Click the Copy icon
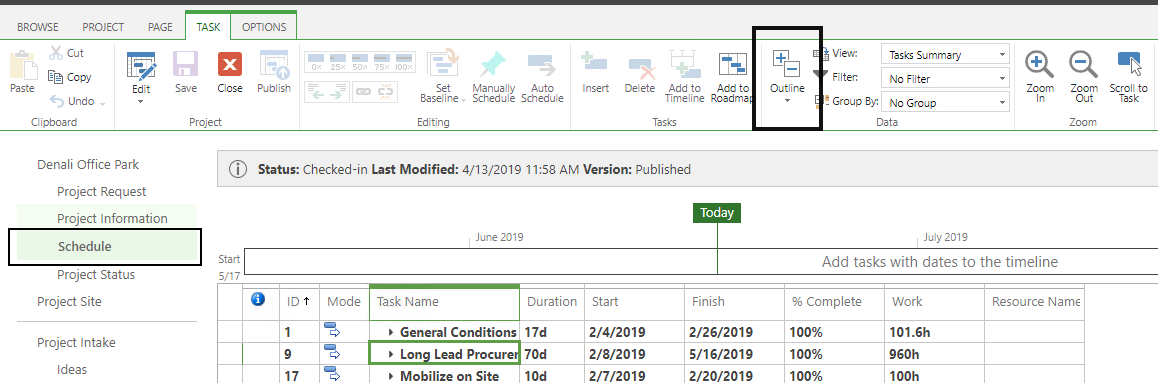 tap(55, 77)
